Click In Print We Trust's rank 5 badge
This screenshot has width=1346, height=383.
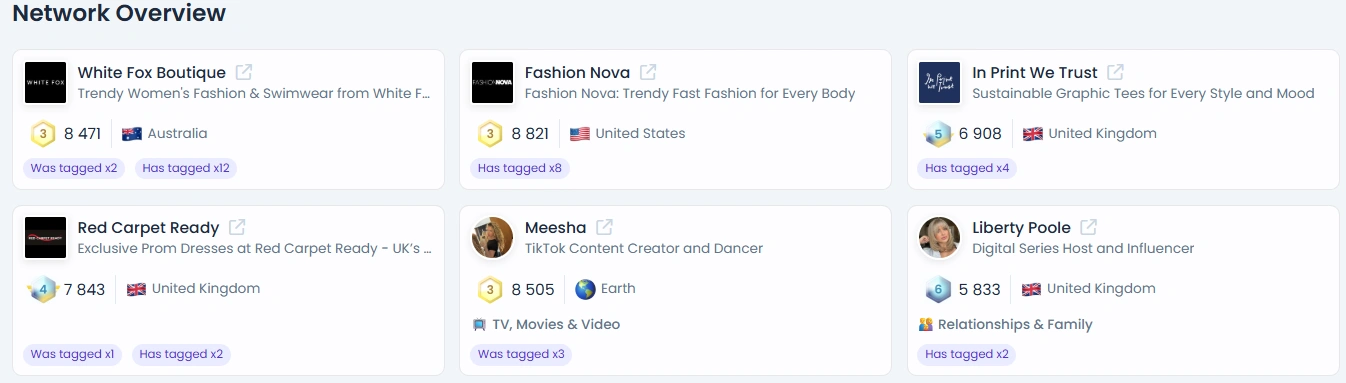(x=937, y=133)
